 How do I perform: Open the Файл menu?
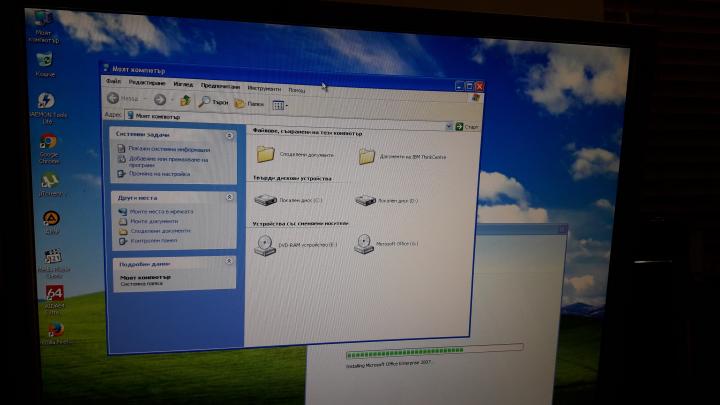[113, 81]
